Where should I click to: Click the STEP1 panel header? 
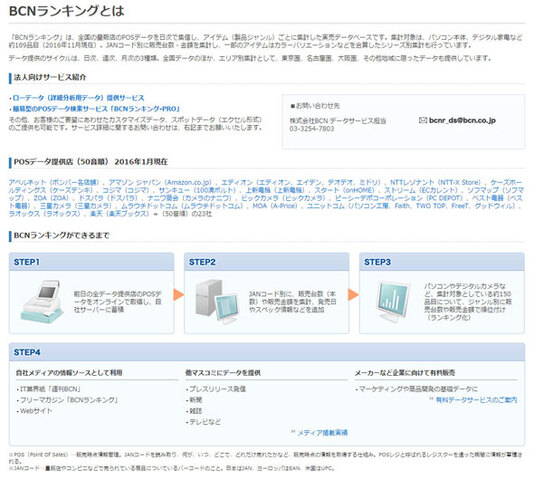[x=92, y=262]
